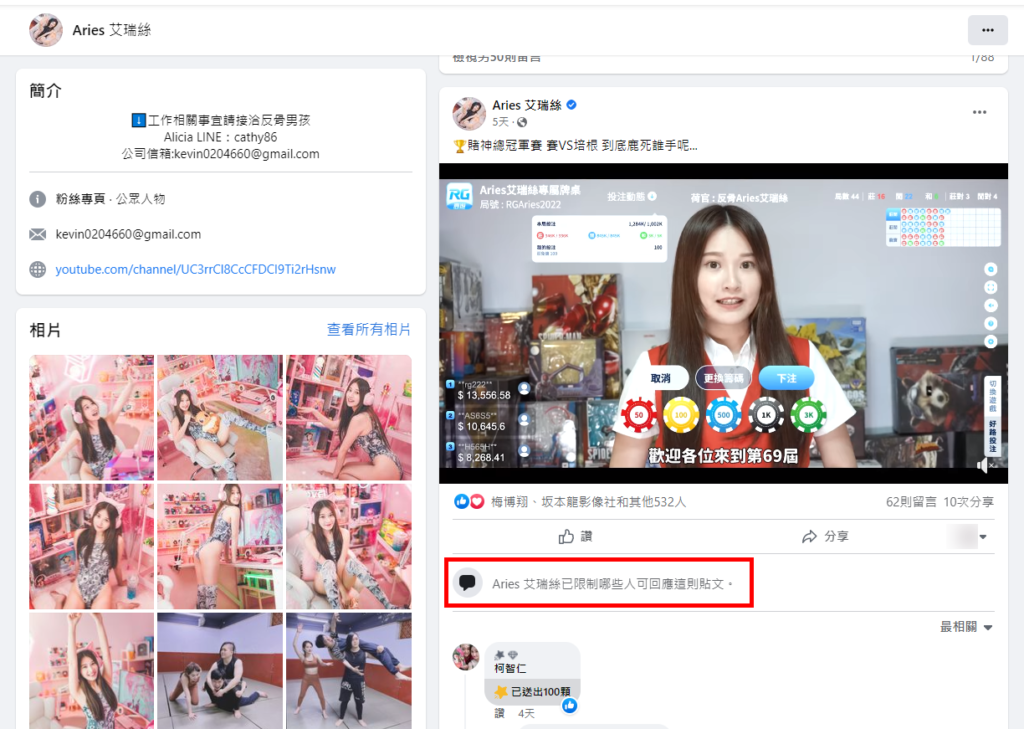Expand the 最相關 comment sorting dropdown
This screenshot has width=1024, height=729.
pyautogui.click(x=966, y=627)
